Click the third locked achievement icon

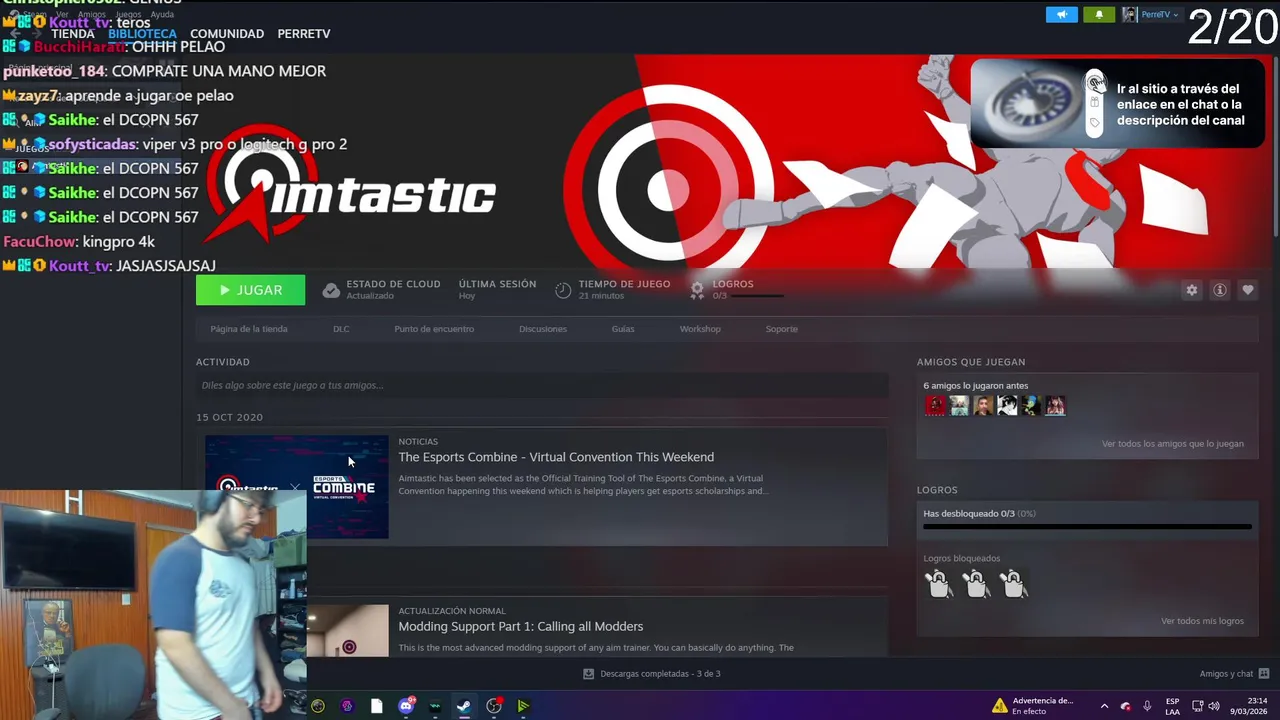(x=1013, y=583)
